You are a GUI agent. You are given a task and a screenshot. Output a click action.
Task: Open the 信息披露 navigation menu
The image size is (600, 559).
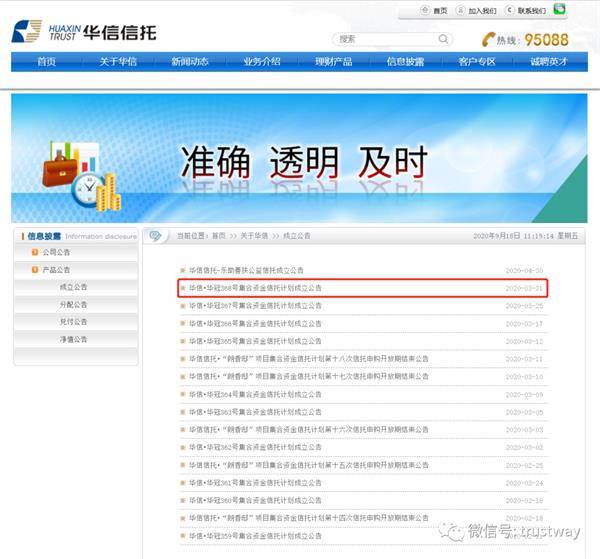(x=405, y=62)
